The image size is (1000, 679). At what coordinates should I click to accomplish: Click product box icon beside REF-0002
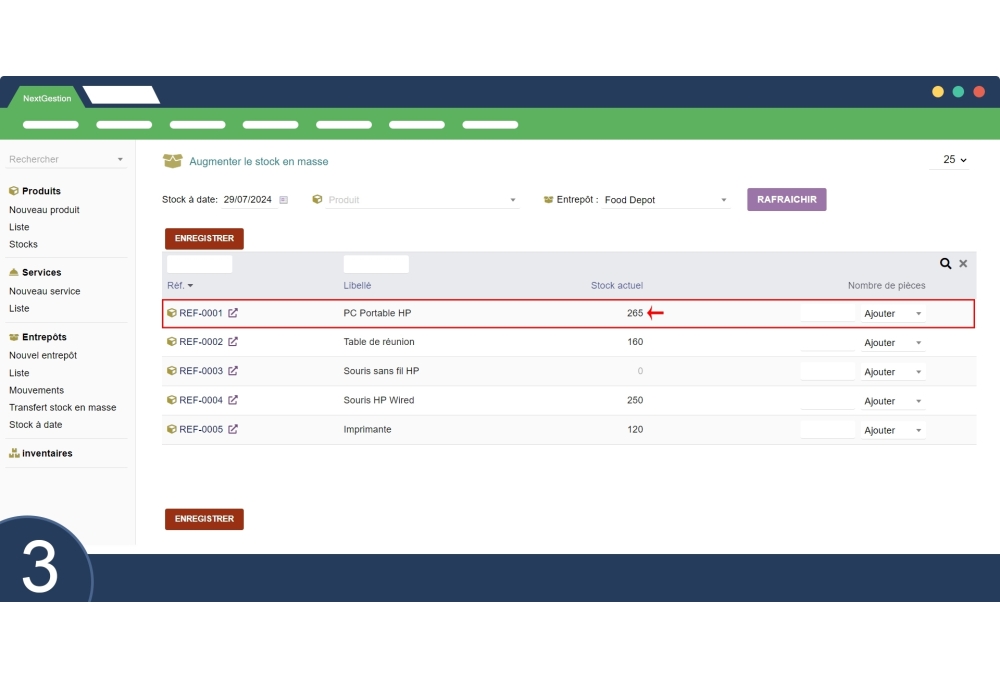172,342
